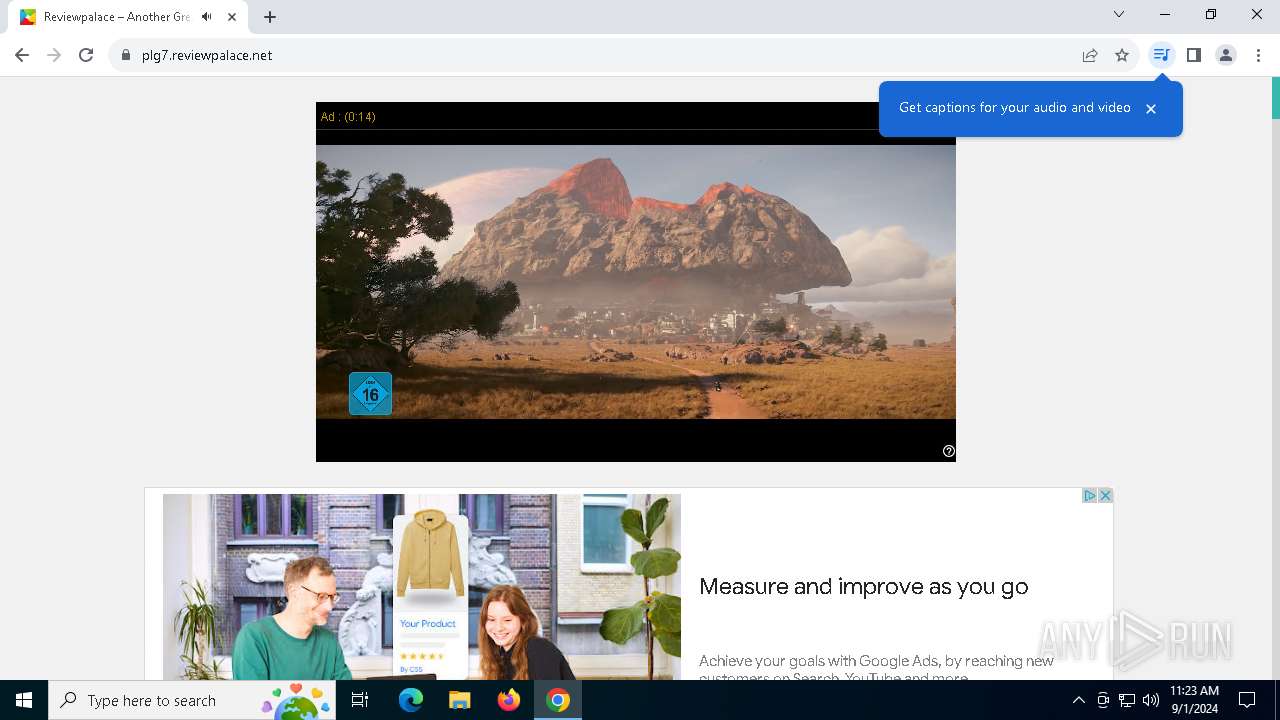Switch to Chrome in the taskbar

click(x=558, y=700)
